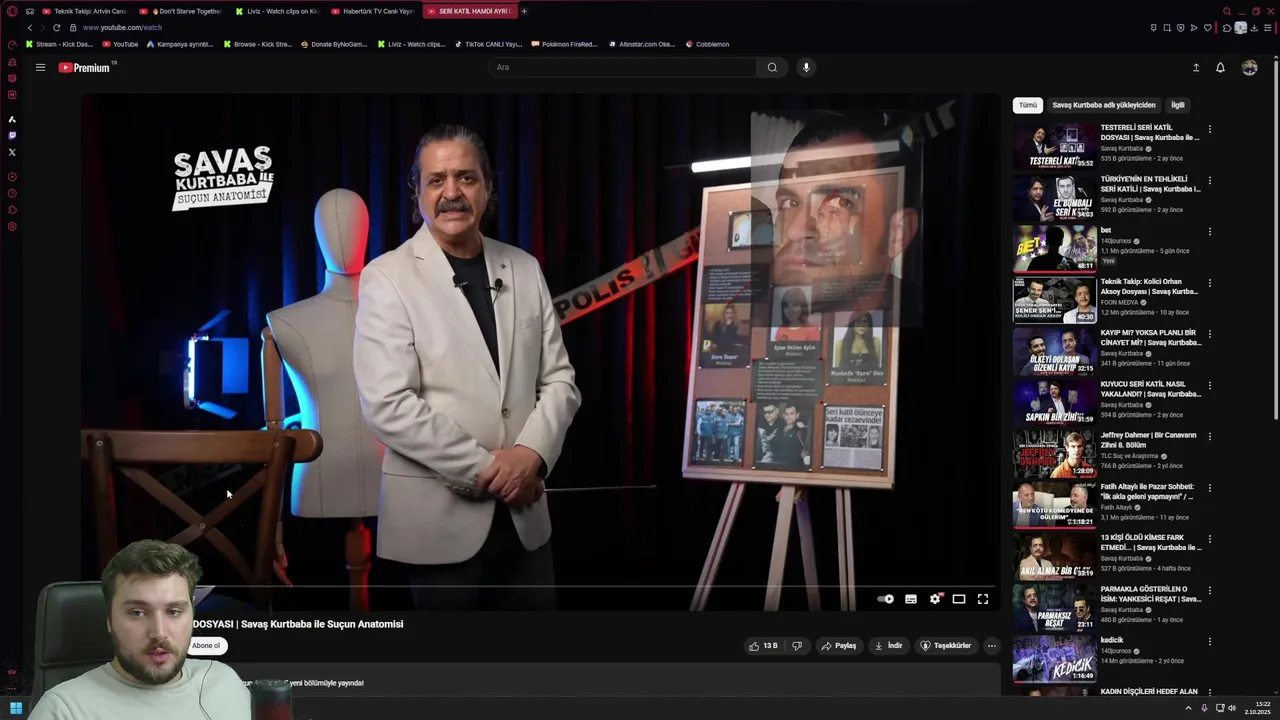Select Savaş Kurtbaba adlı yükleyiciden chip
This screenshot has width=1280, height=720.
(x=1104, y=105)
